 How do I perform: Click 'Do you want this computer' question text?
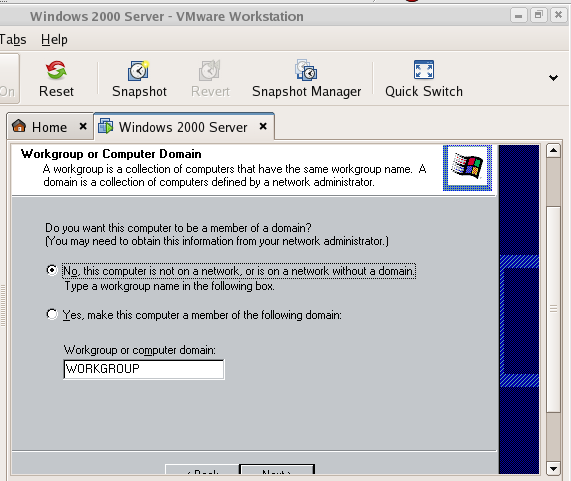pyautogui.click(x=178, y=228)
